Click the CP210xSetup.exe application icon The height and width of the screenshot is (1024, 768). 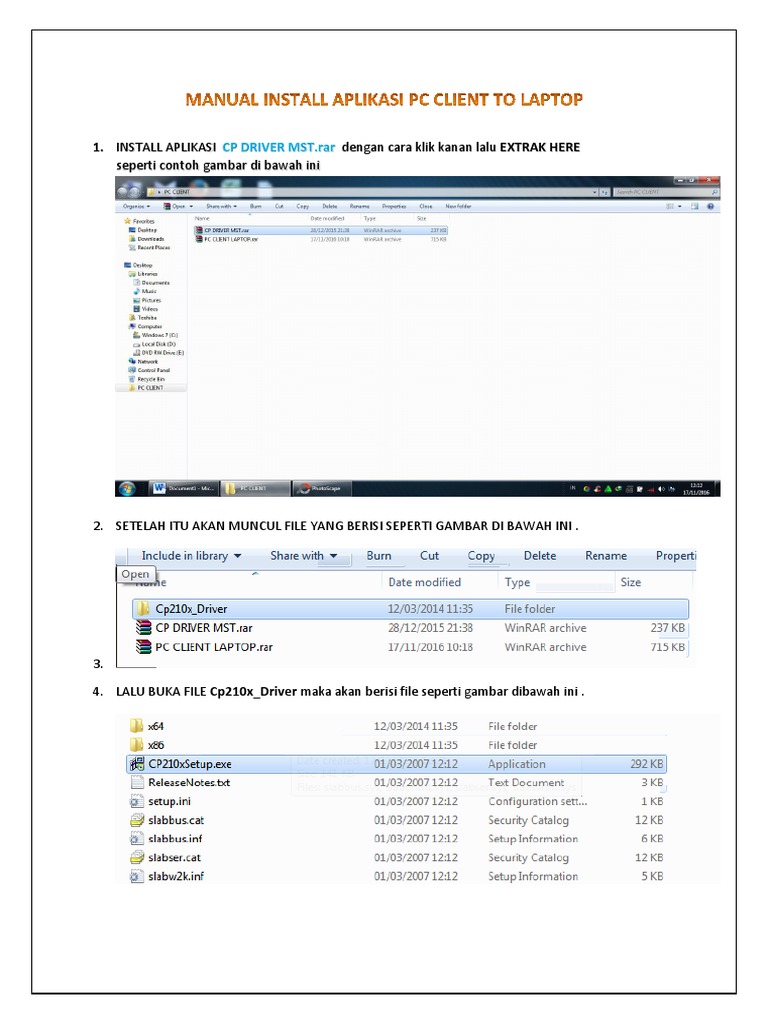(x=136, y=763)
